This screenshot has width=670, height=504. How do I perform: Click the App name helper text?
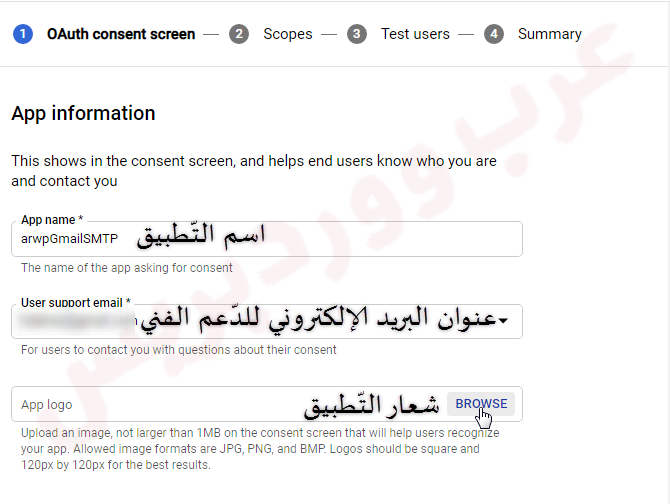(x=126, y=268)
